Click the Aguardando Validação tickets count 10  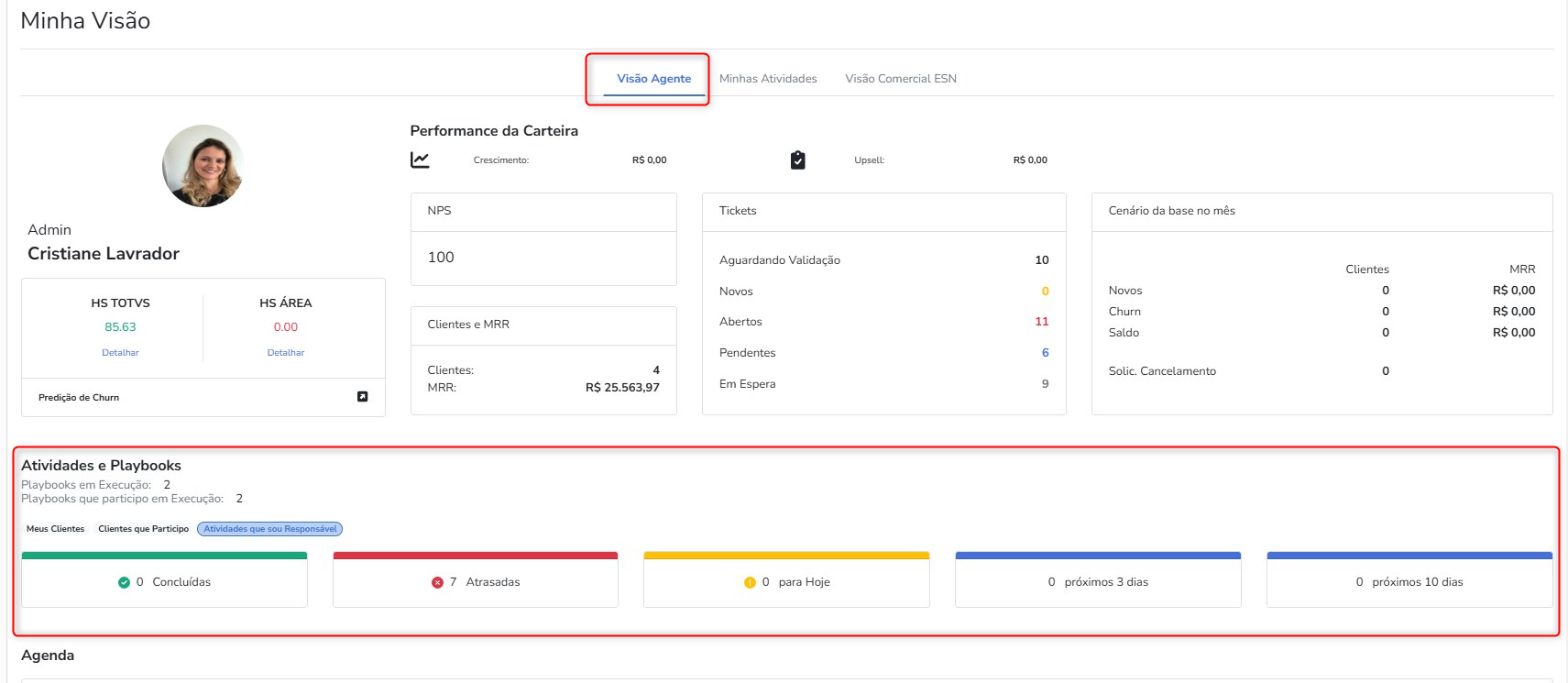coord(1041,260)
